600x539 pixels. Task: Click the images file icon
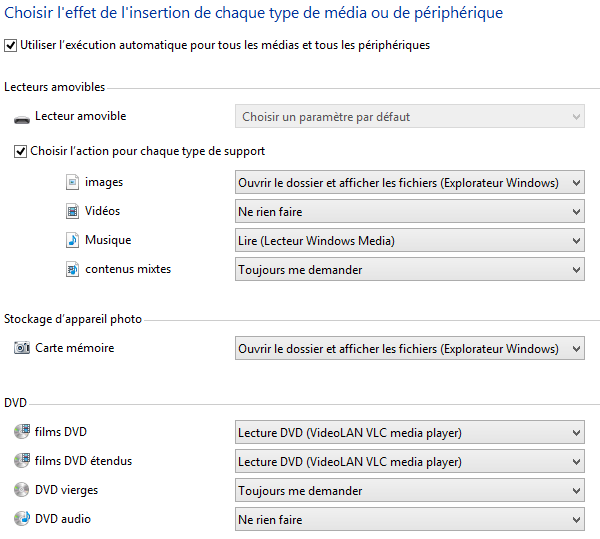[x=72, y=182]
